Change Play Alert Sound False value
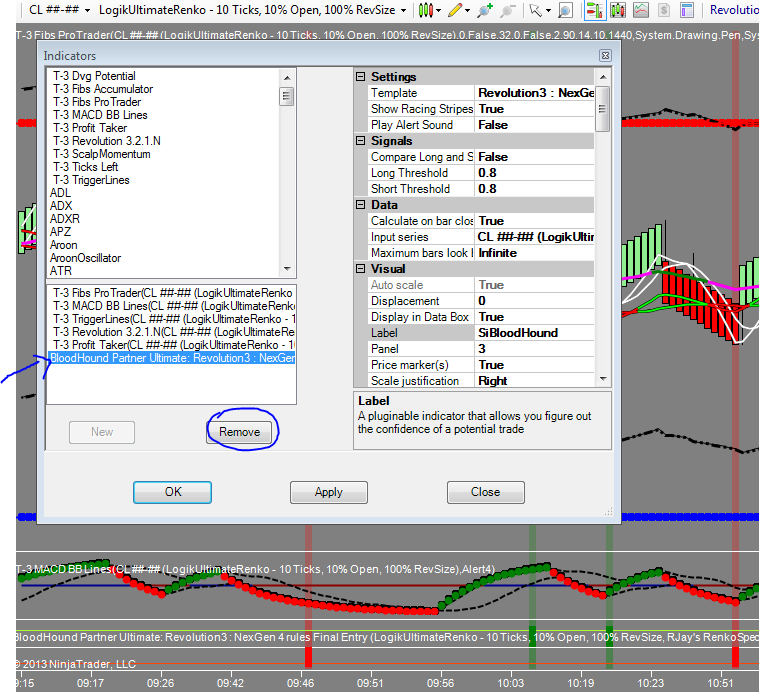759x692 pixels. tap(534, 125)
